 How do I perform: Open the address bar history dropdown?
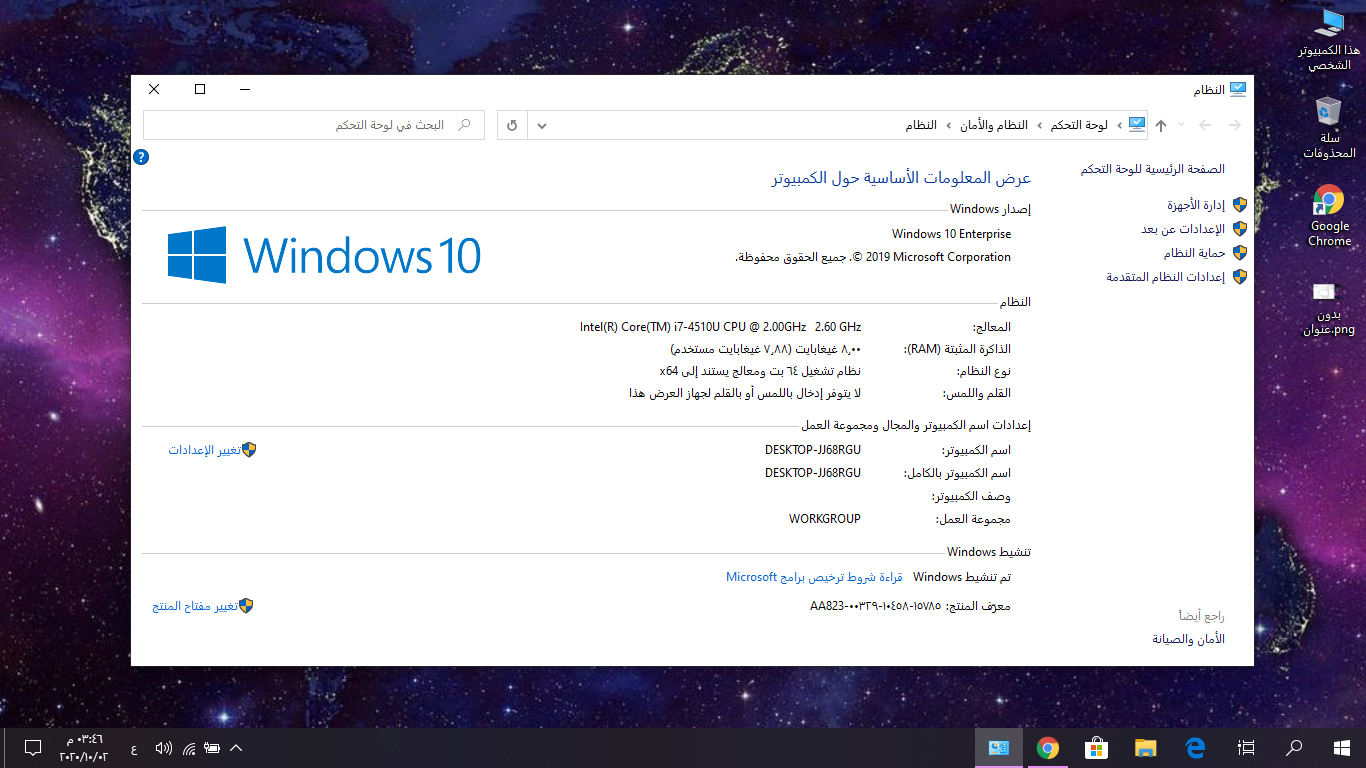[x=542, y=125]
